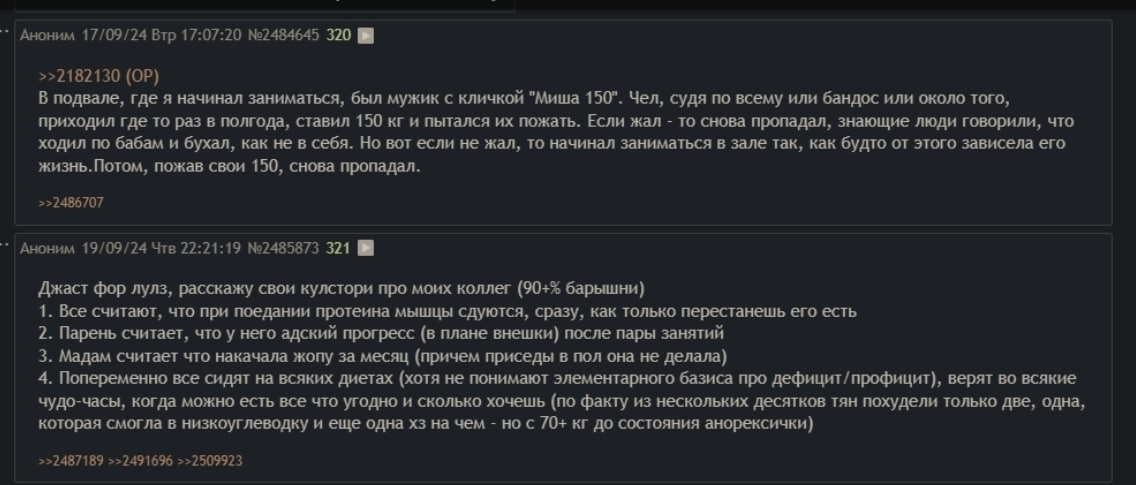Select the sequence number 320

(339, 35)
